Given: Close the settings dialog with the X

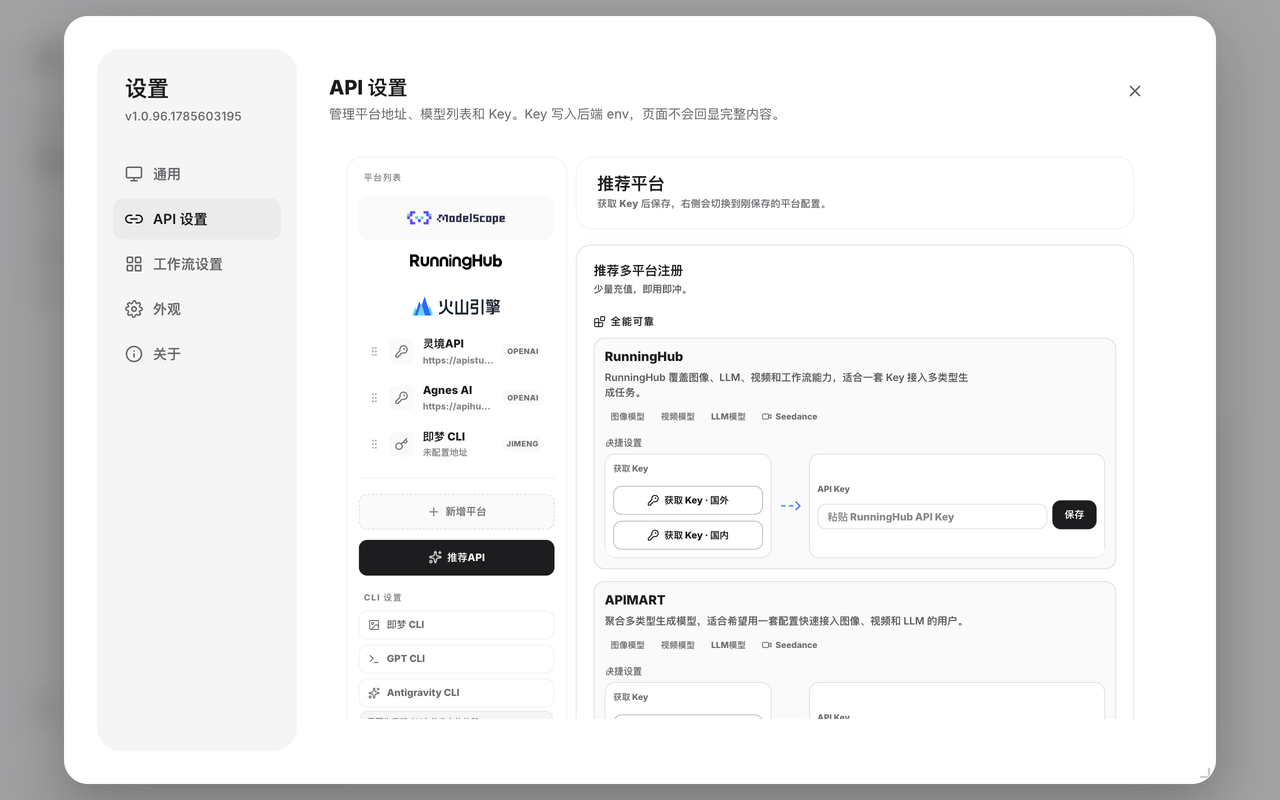Looking at the screenshot, I should (1135, 91).
